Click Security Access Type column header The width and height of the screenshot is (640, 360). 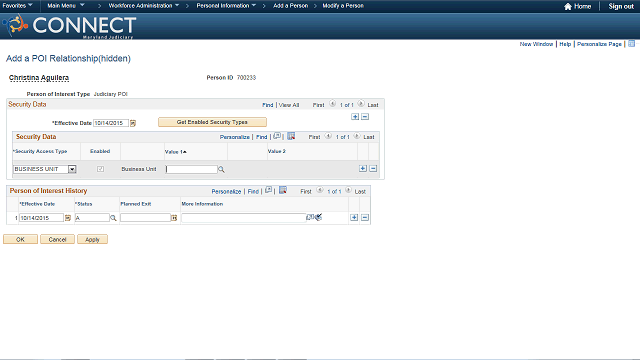(x=40, y=151)
